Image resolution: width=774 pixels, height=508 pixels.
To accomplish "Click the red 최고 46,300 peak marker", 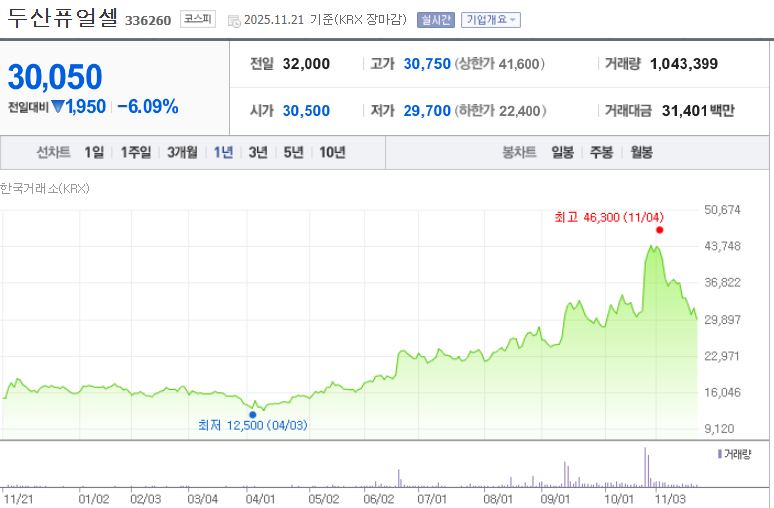I will [659, 230].
